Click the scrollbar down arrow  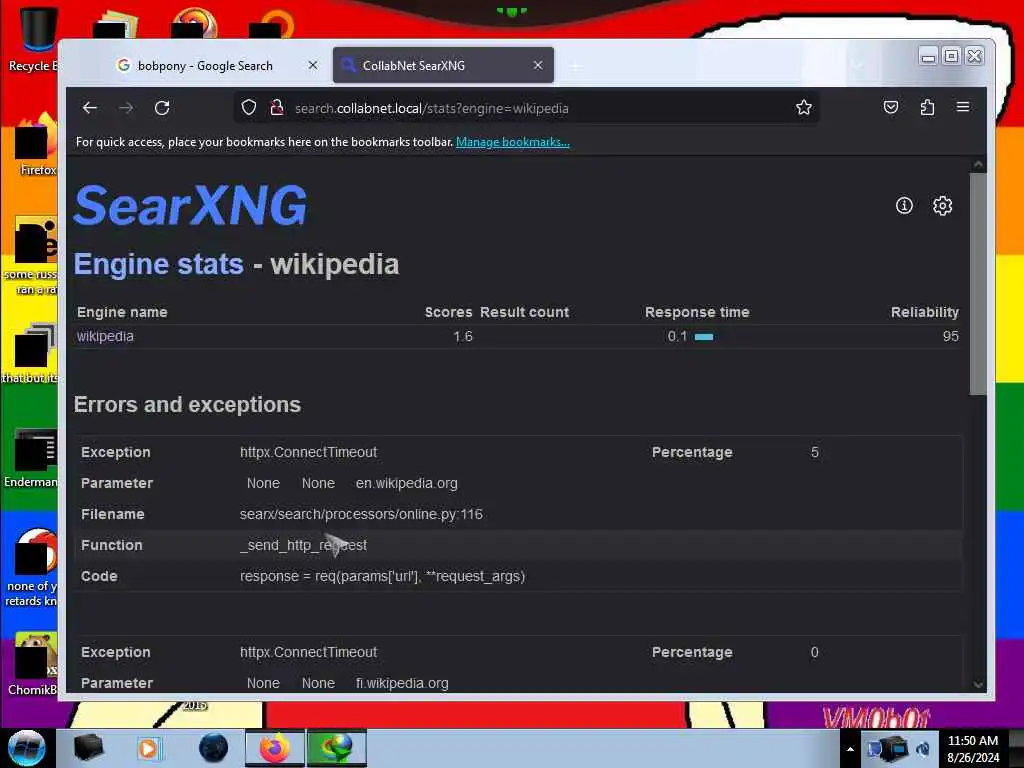(978, 684)
